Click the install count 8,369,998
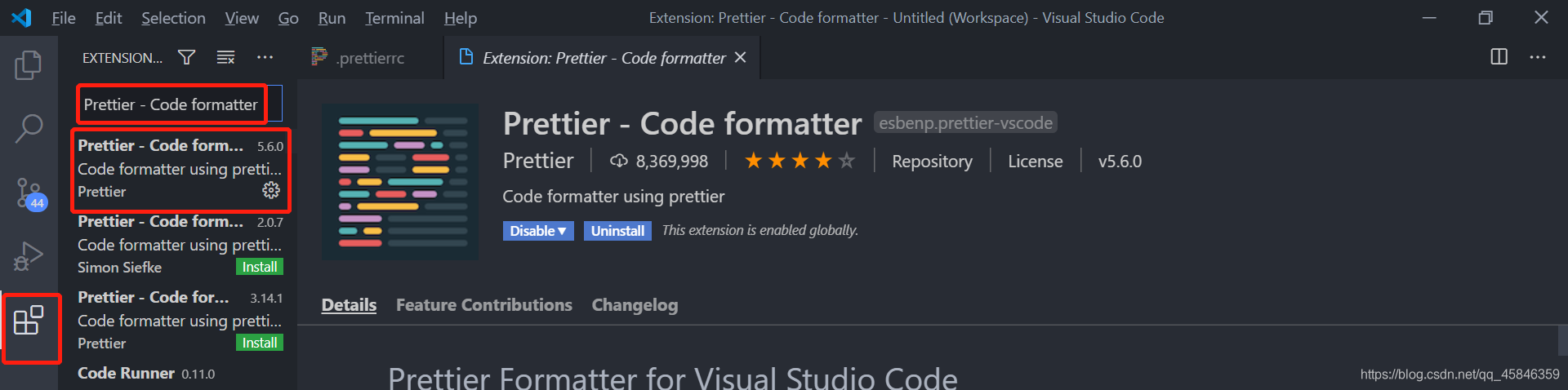 pos(672,162)
